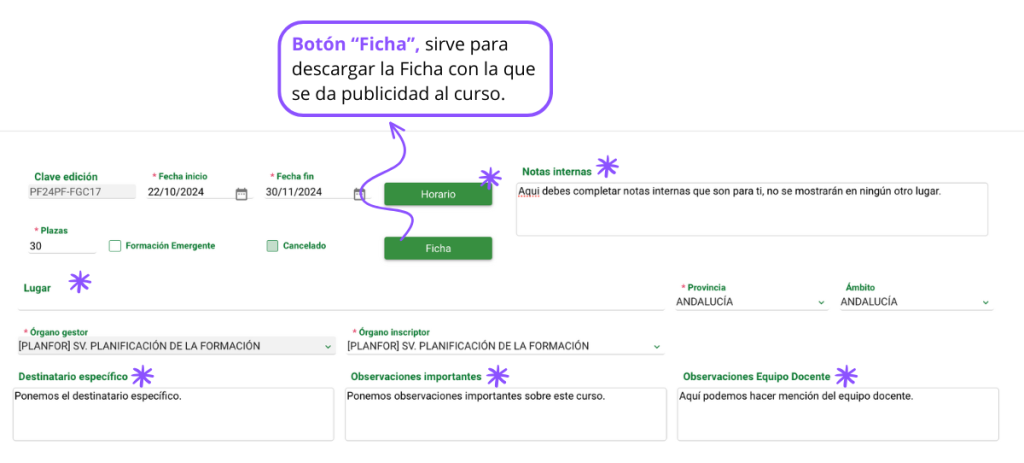Click the Formación Emergente label text
Screen dimensions: 1024x463
[x=170, y=246]
